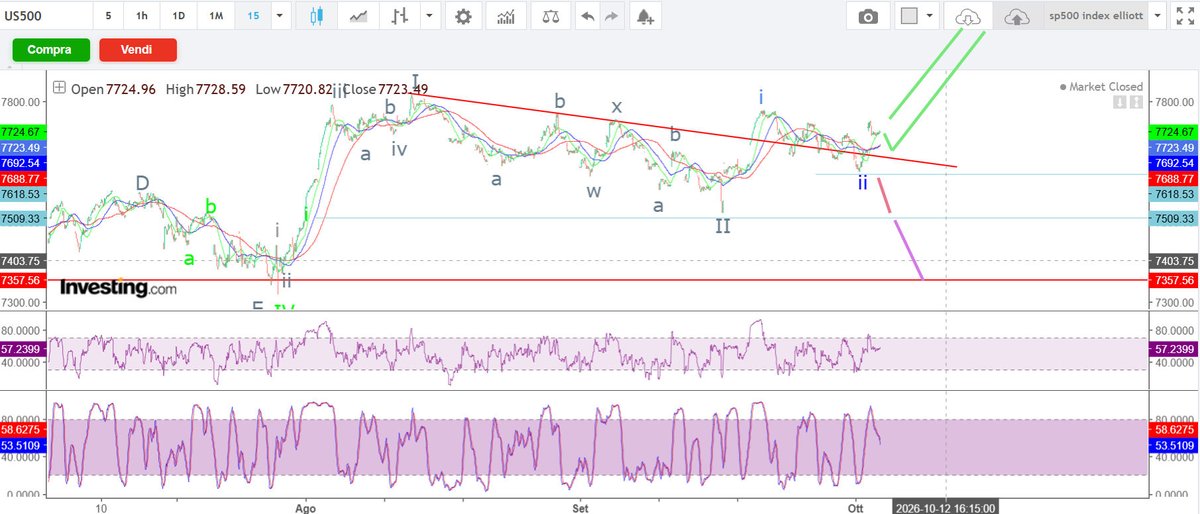Screen dimensions: 1200x514
Task: Open the chart properties gear
Action: click(463, 17)
